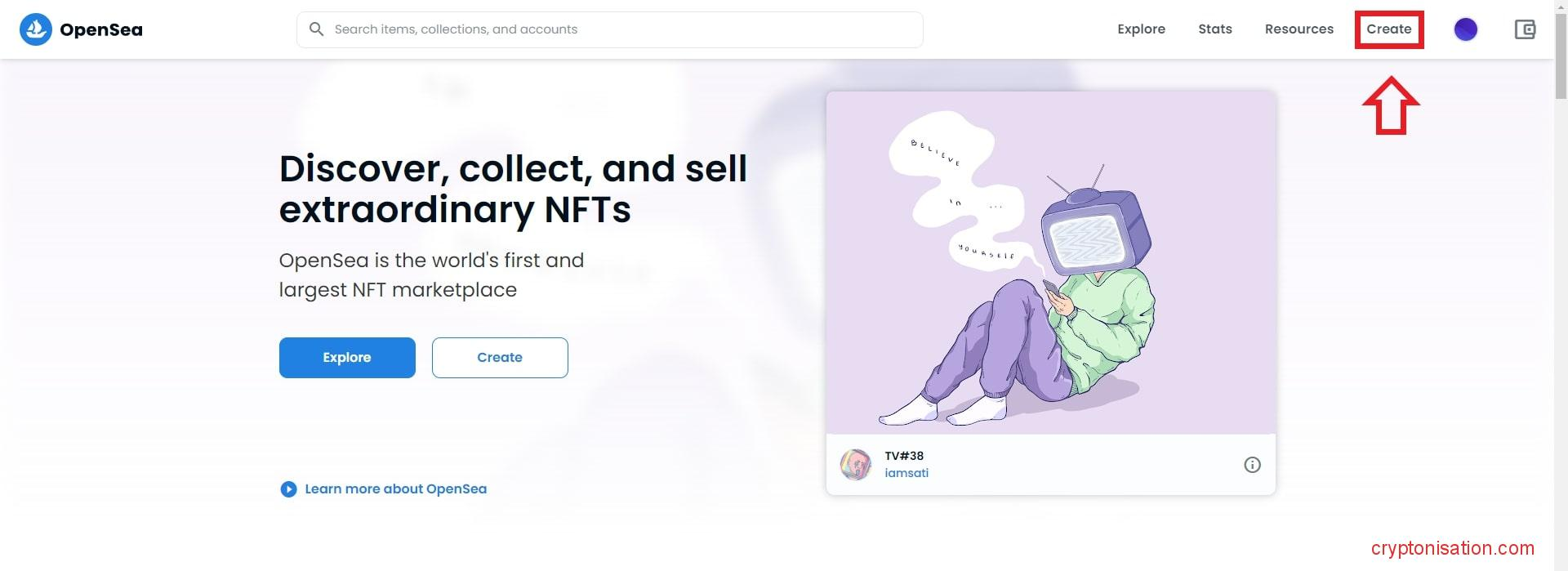
Task: Open the wallet icon in header
Action: pos(1524,29)
